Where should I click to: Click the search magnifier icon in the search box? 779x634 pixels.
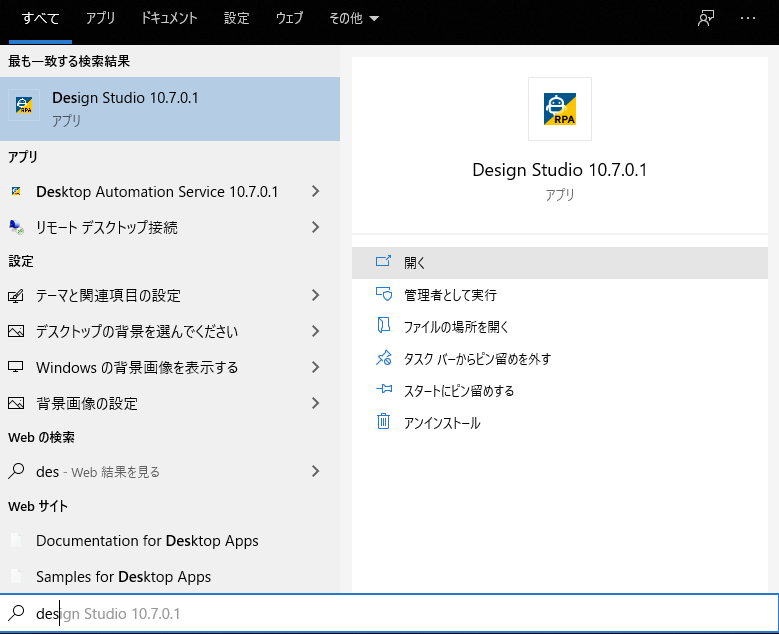[x=17, y=613]
